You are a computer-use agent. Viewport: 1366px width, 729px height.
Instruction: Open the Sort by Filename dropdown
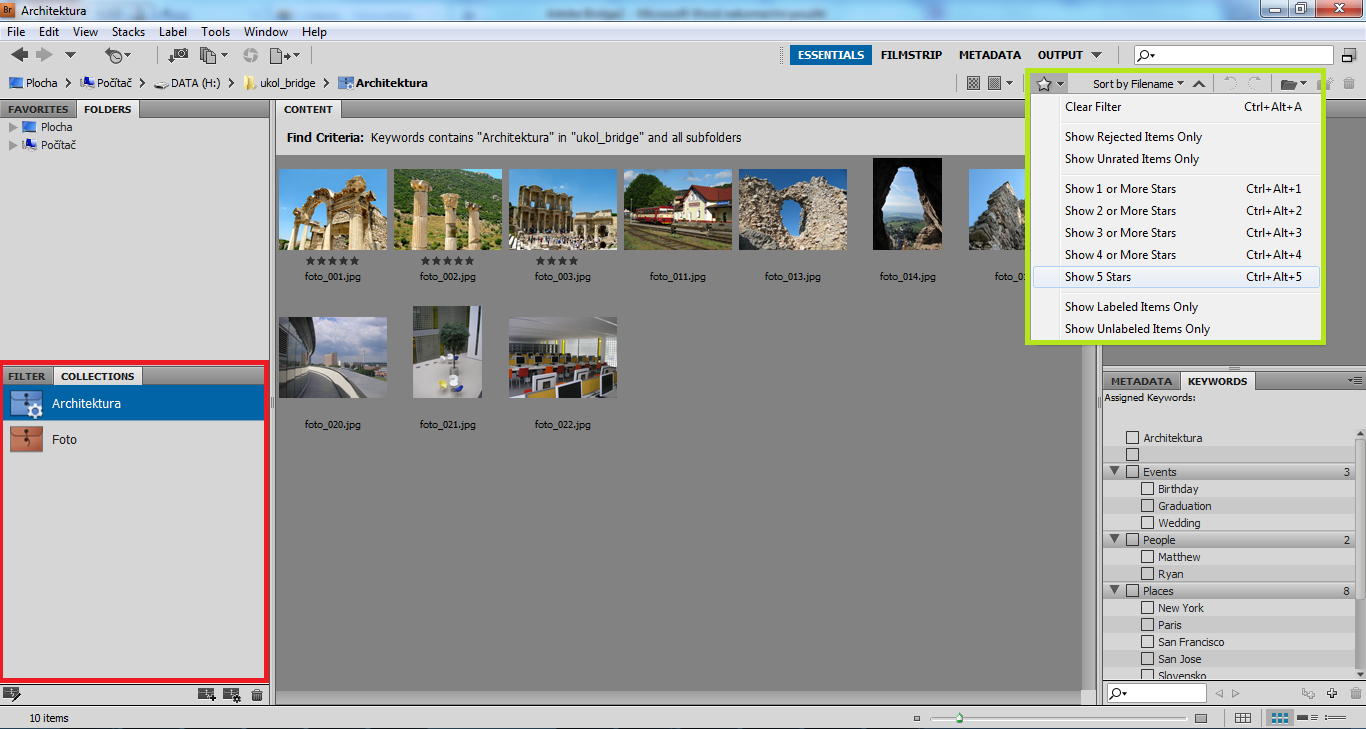point(1137,84)
